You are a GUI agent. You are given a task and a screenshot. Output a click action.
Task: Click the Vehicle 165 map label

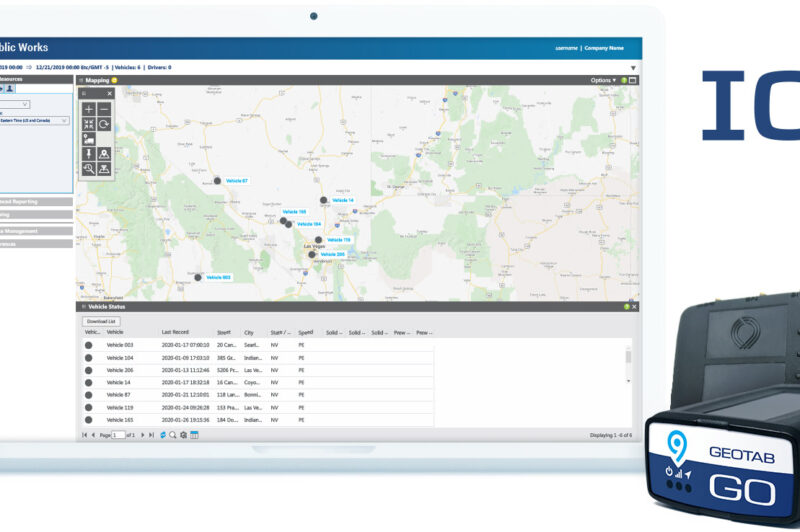pos(294,212)
